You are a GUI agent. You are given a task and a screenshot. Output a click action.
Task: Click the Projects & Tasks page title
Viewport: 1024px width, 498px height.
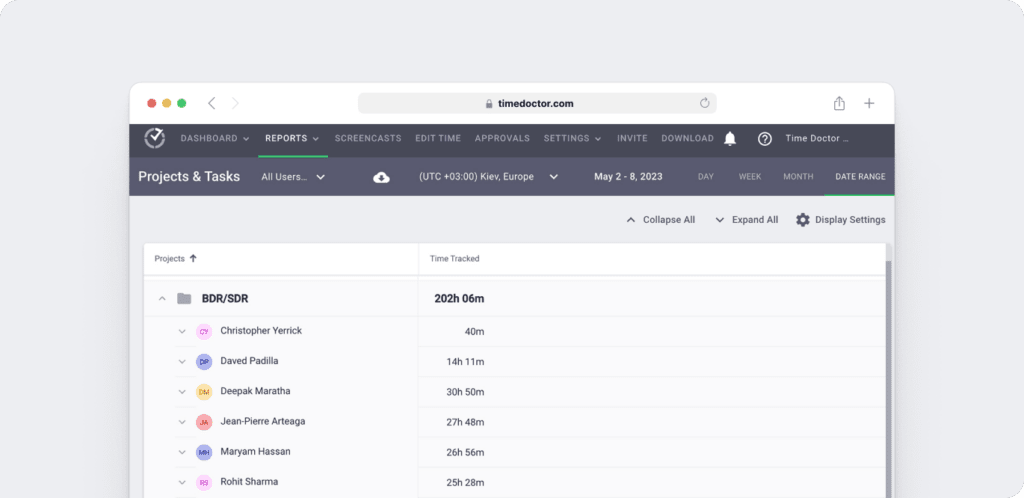point(189,177)
